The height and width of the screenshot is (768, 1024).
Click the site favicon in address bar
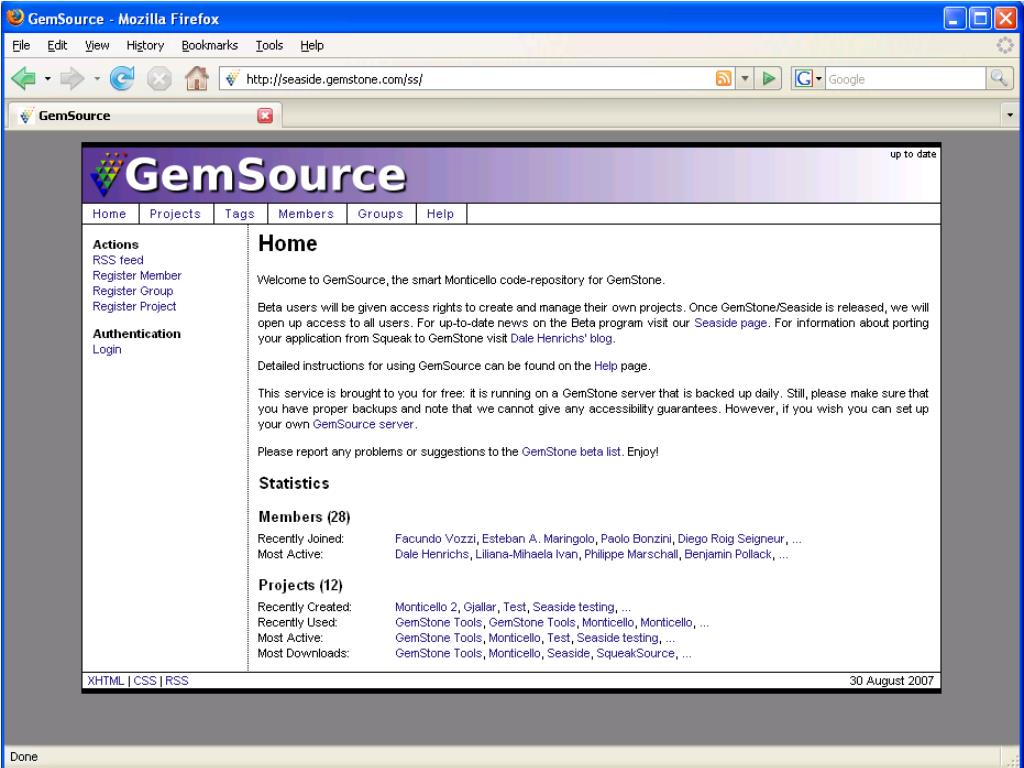click(x=232, y=79)
